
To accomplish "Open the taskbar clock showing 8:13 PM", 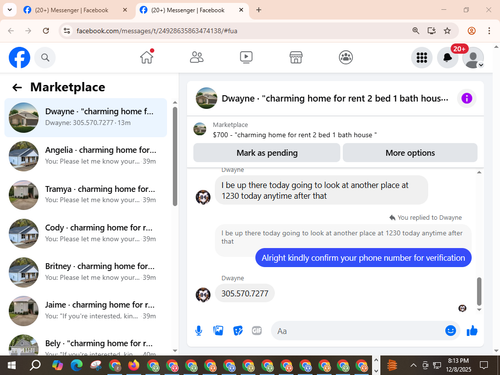I will coord(458,365).
